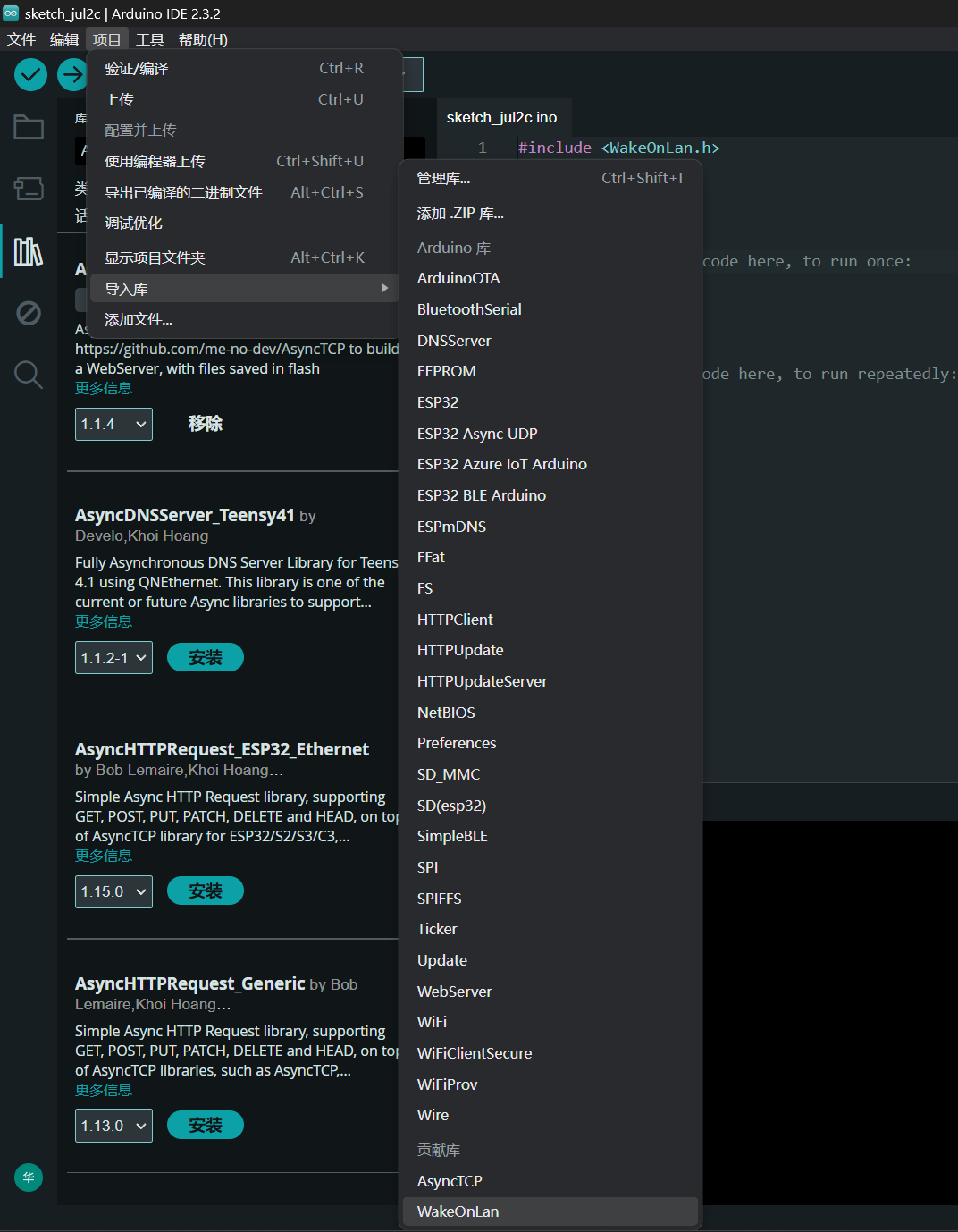
Task: Include the HTTPUpdateServer library
Action: [x=550, y=681]
